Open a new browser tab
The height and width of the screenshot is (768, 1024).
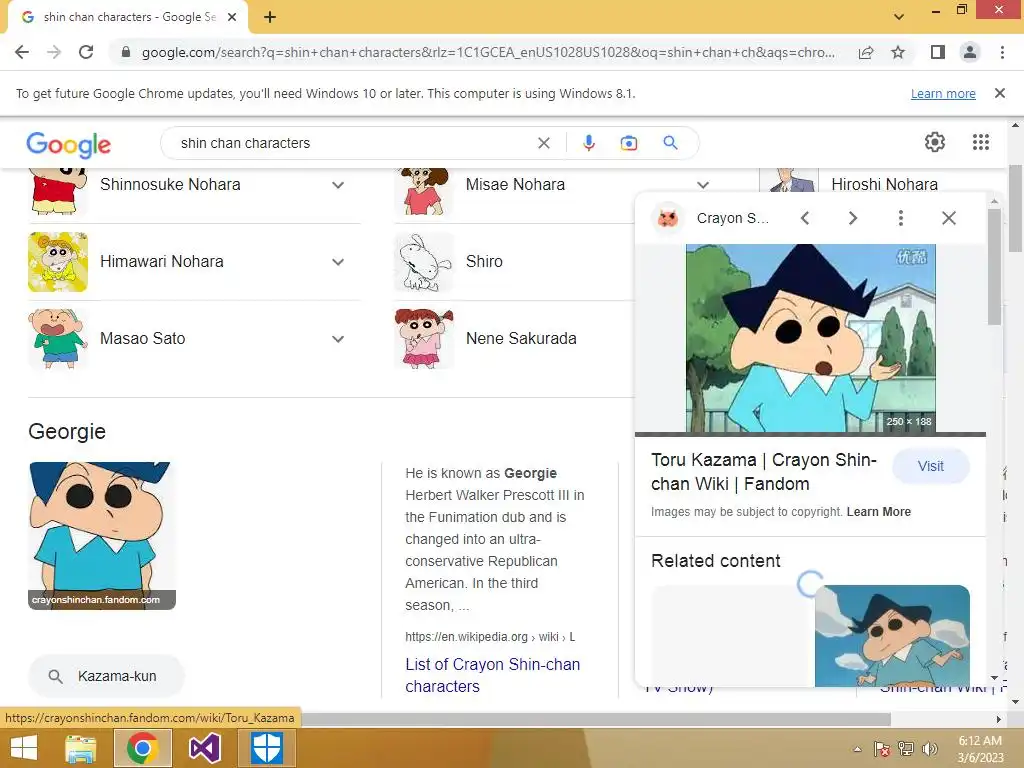(270, 17)
